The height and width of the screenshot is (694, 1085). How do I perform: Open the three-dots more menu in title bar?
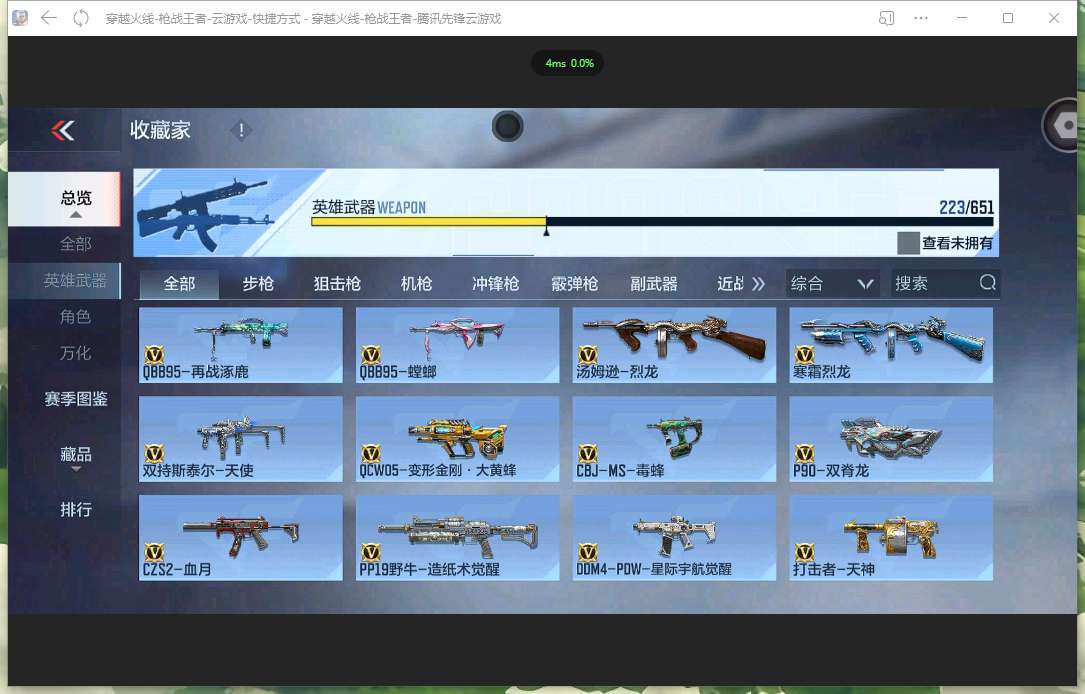[920, 18]
